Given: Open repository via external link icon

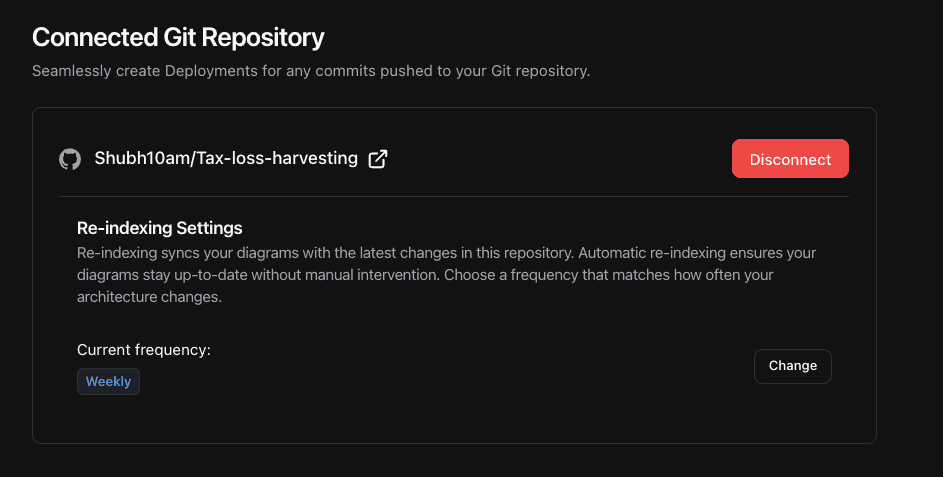Looking at the screenshot, I should (378, 159).
